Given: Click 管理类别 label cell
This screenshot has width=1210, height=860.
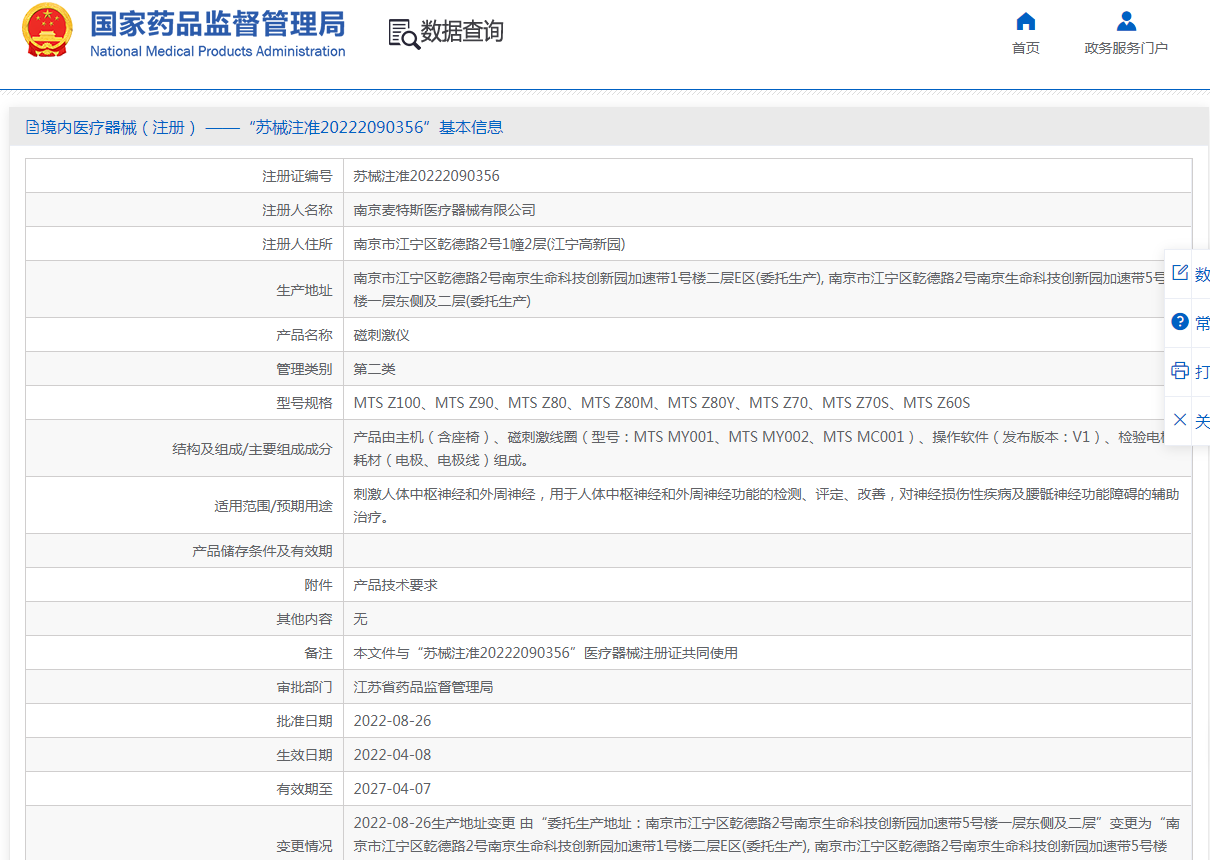Looking at the screenshot, I should (185, 369).
